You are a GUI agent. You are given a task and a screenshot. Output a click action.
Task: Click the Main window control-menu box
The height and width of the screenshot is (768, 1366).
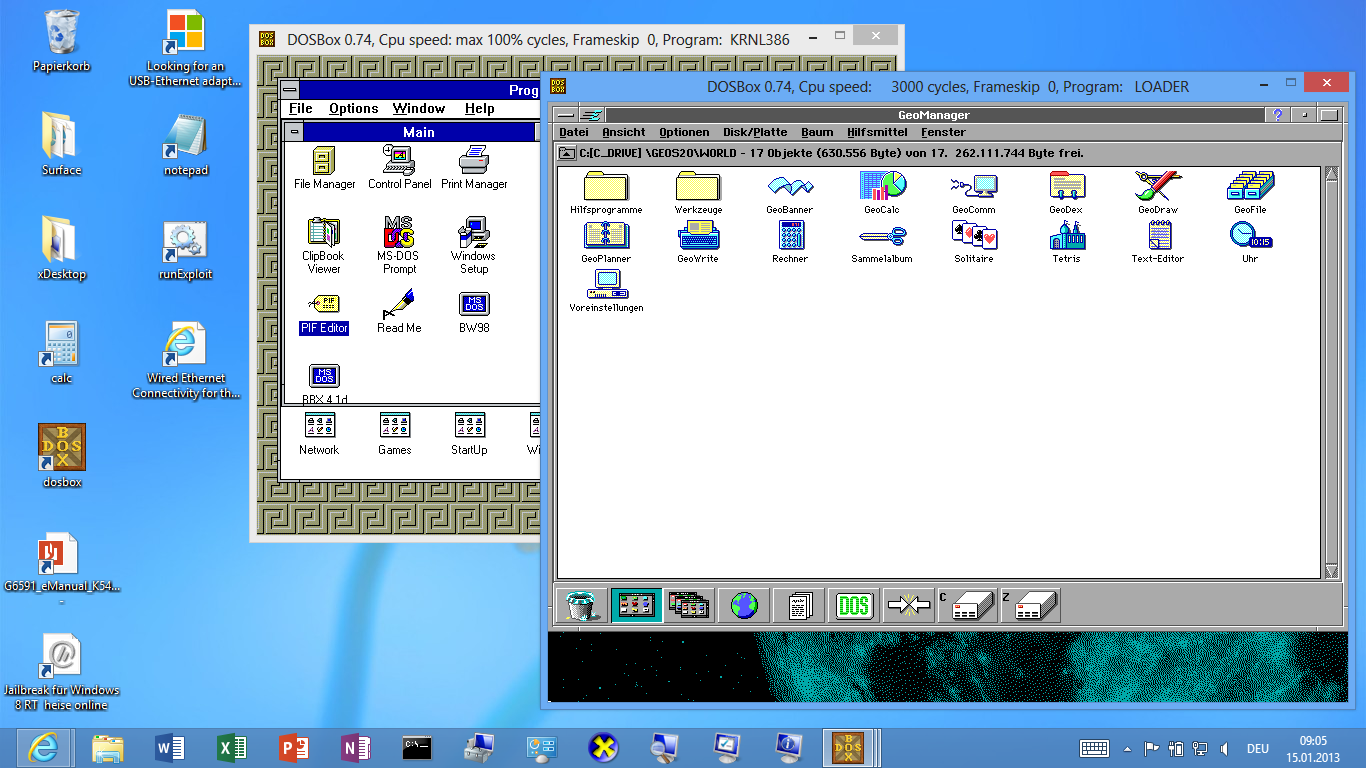pos(293,132)
